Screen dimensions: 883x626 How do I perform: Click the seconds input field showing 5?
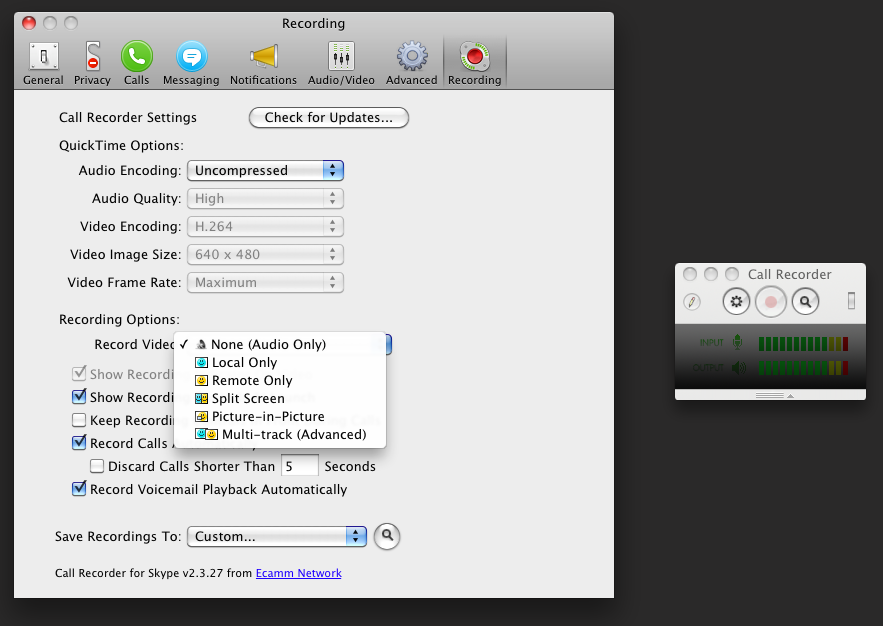coord(300,466)
